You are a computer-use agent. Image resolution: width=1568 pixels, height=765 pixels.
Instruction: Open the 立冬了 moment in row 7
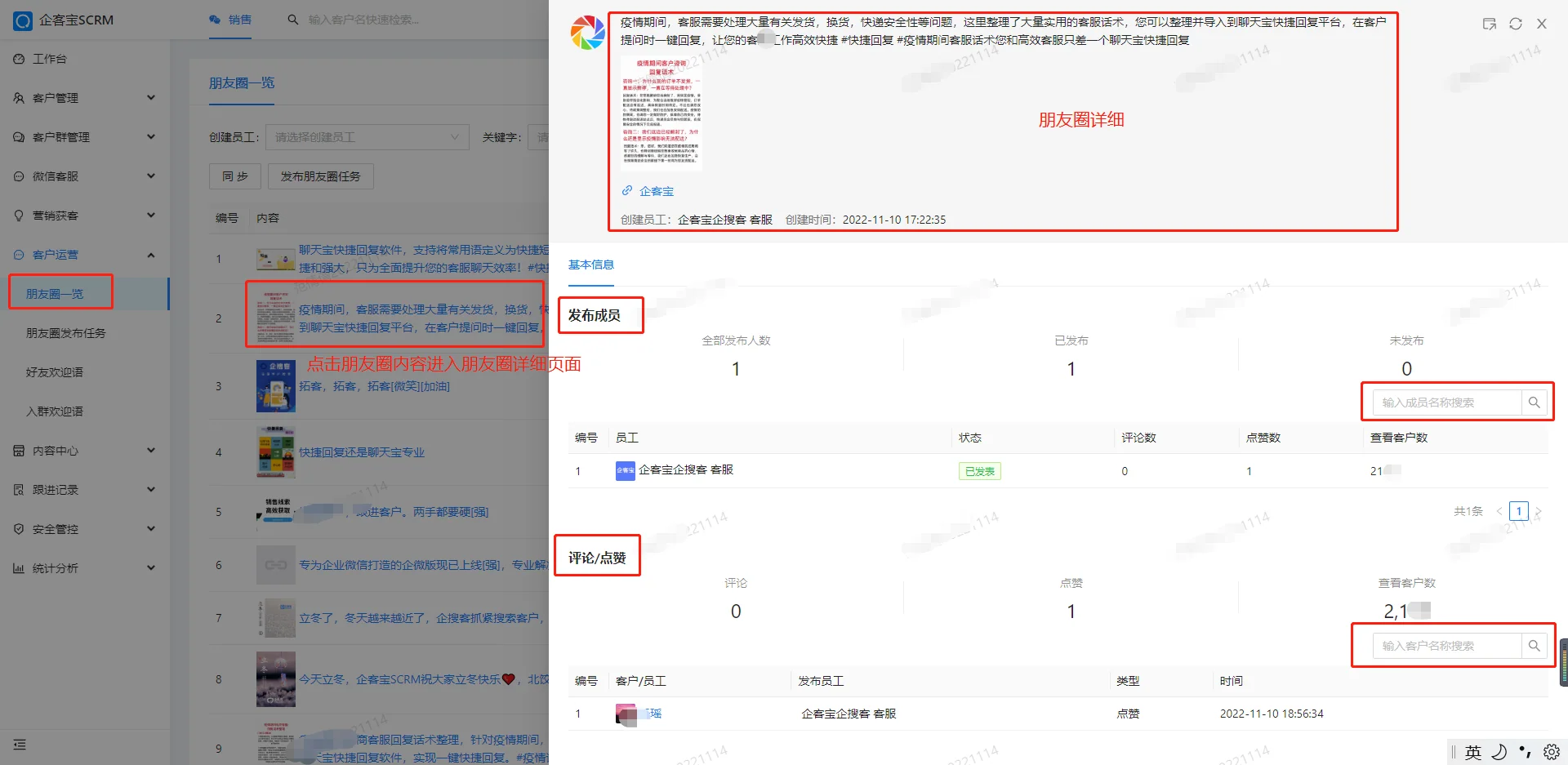[421, 618]
